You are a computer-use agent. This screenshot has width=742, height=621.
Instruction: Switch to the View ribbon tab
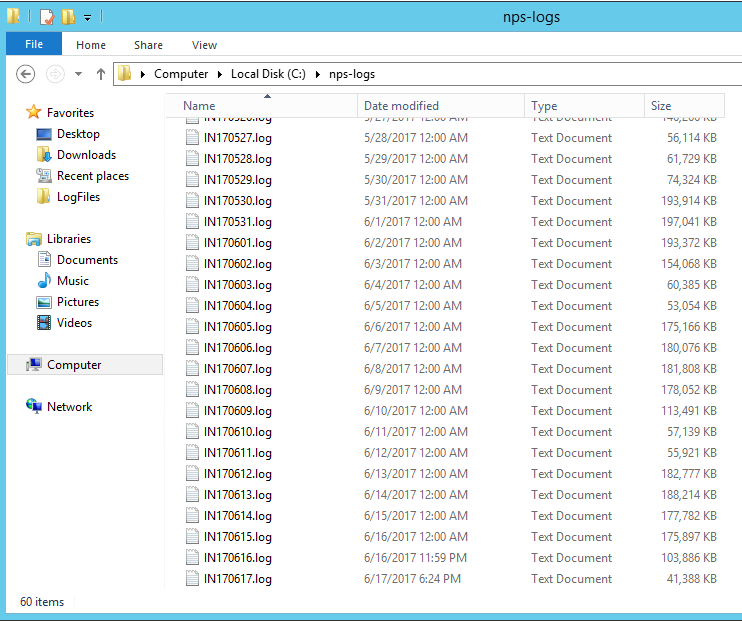[204, 45]
